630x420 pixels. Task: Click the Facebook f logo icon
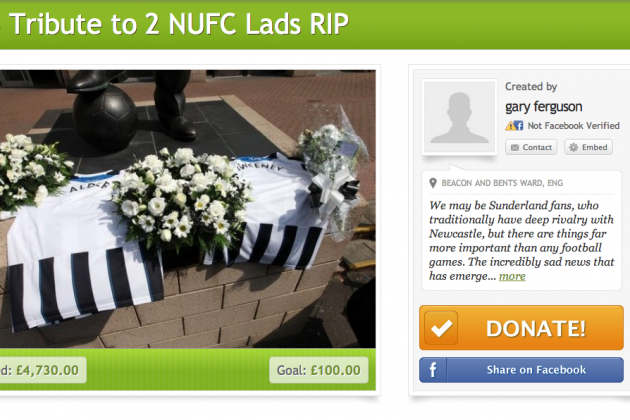433,370
